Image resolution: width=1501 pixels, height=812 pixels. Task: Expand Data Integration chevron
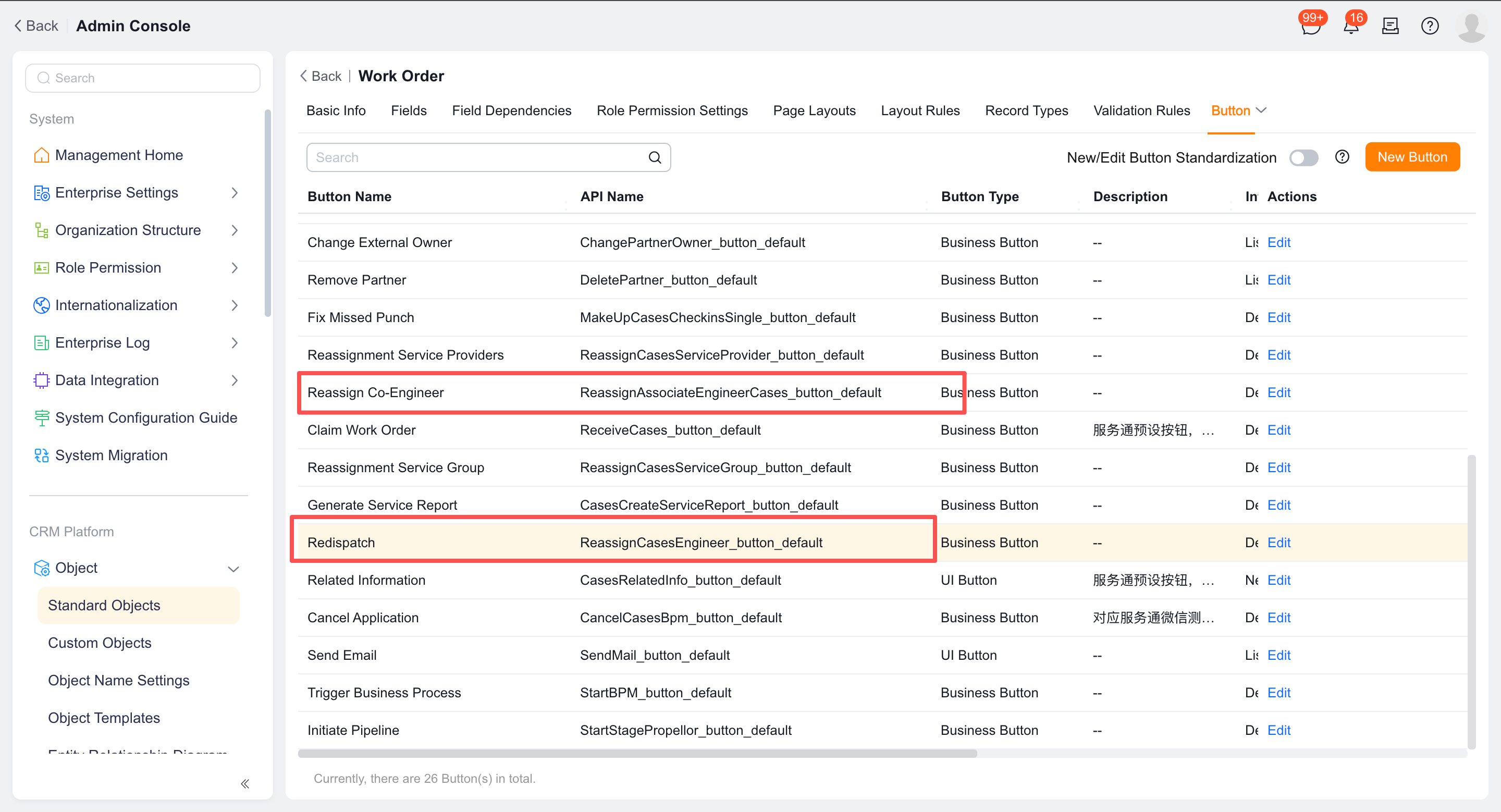[x=234, y=380]
